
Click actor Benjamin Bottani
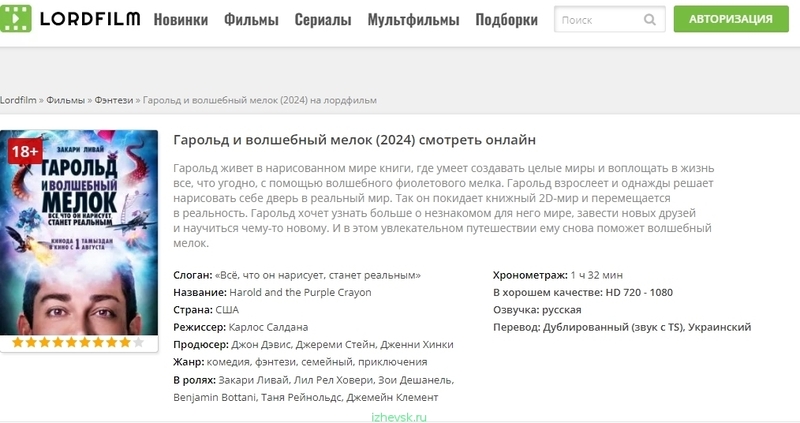click(214, 397)
